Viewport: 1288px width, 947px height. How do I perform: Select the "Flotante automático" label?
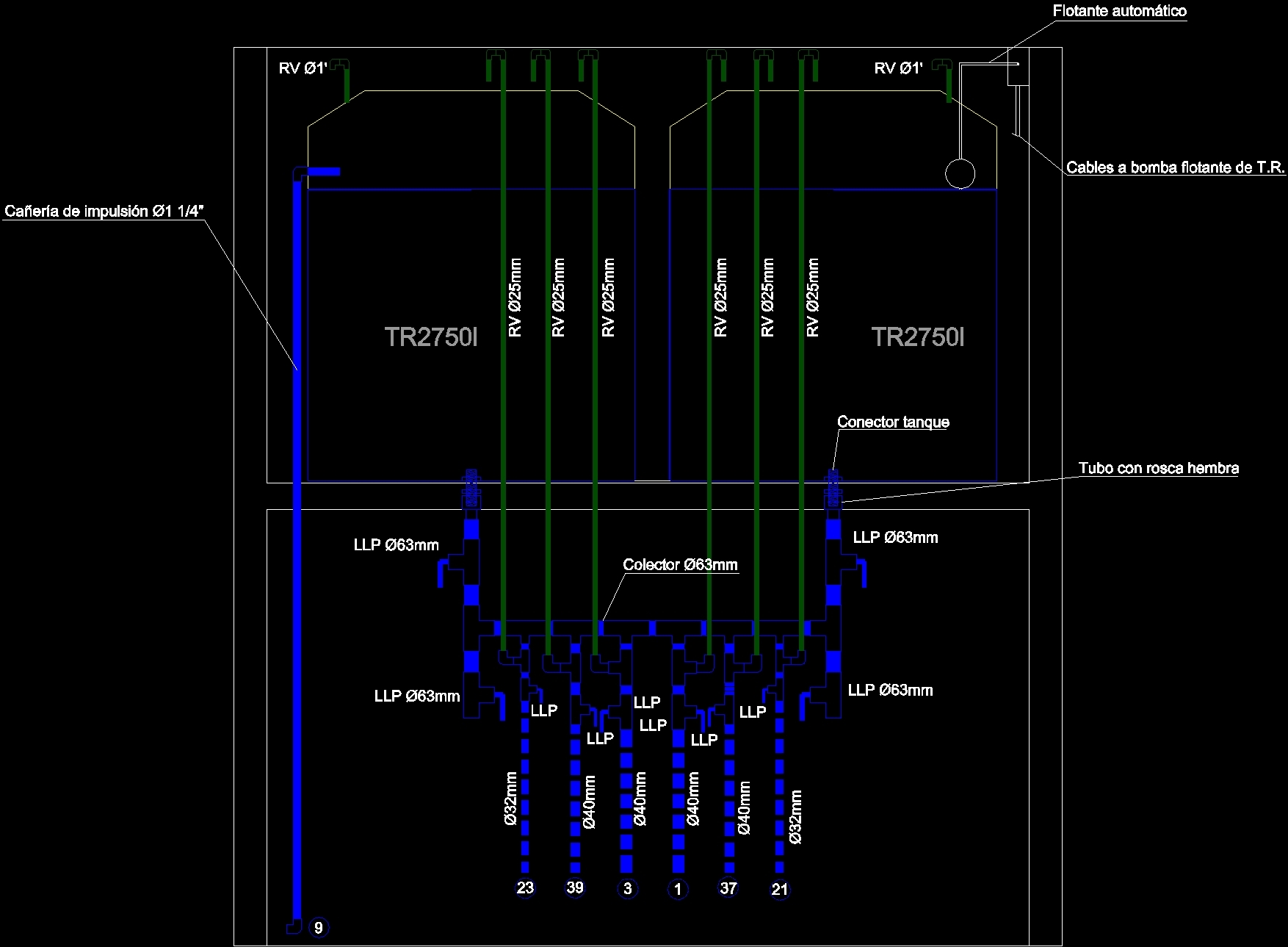pyautogui.click(x=1119, y=11)
